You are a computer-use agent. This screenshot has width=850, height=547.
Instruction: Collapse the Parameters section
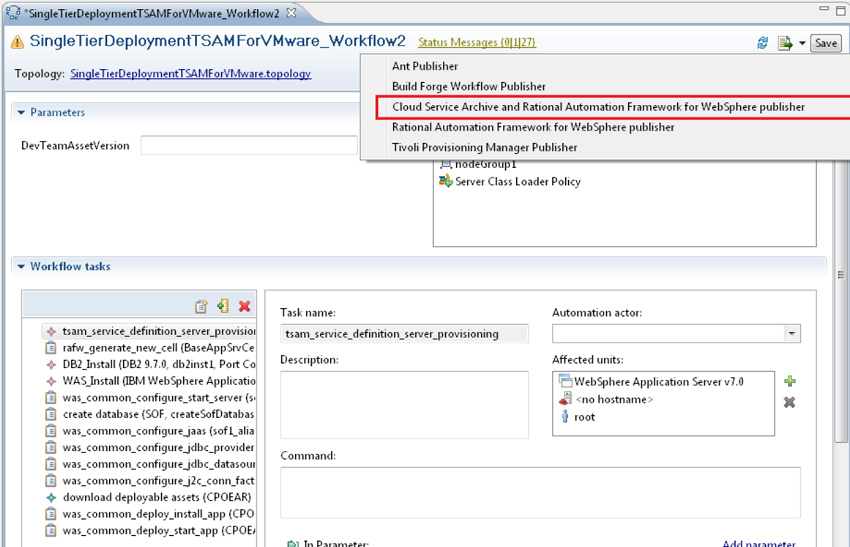[21, 112]
